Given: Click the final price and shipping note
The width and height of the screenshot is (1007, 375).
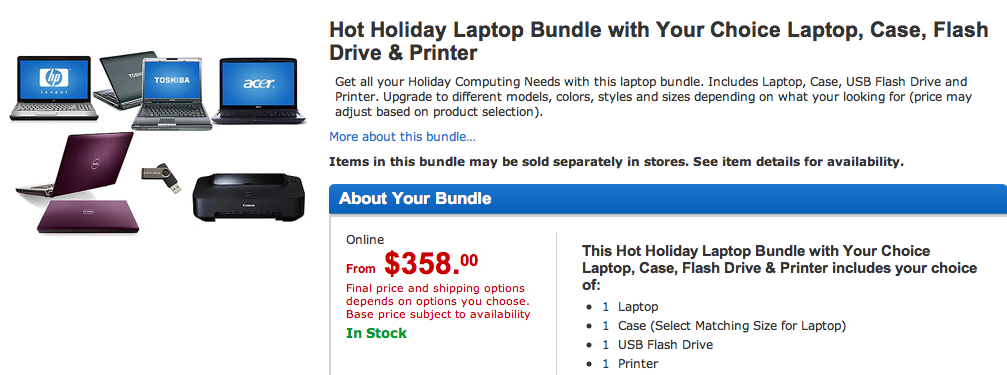Looking at the screenshot, I should pos(438,301).
